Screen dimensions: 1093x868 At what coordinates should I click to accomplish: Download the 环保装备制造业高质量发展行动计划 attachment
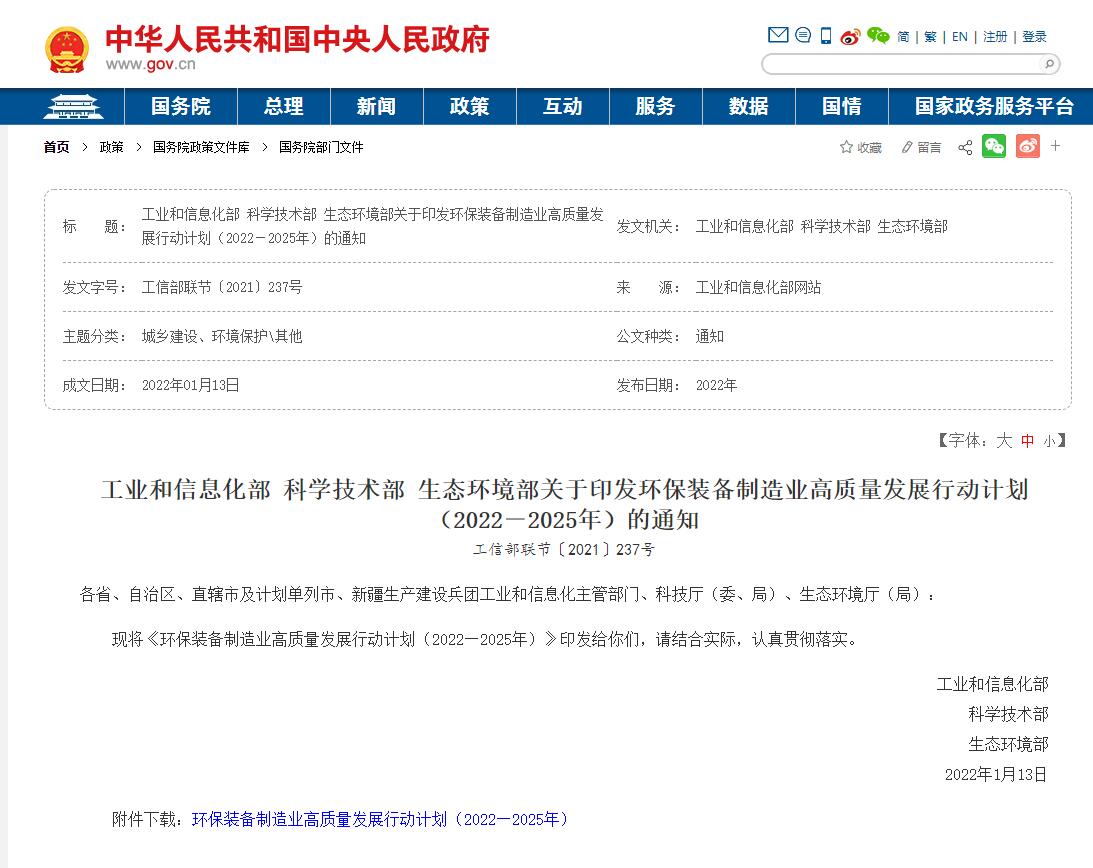click(382, 819)
